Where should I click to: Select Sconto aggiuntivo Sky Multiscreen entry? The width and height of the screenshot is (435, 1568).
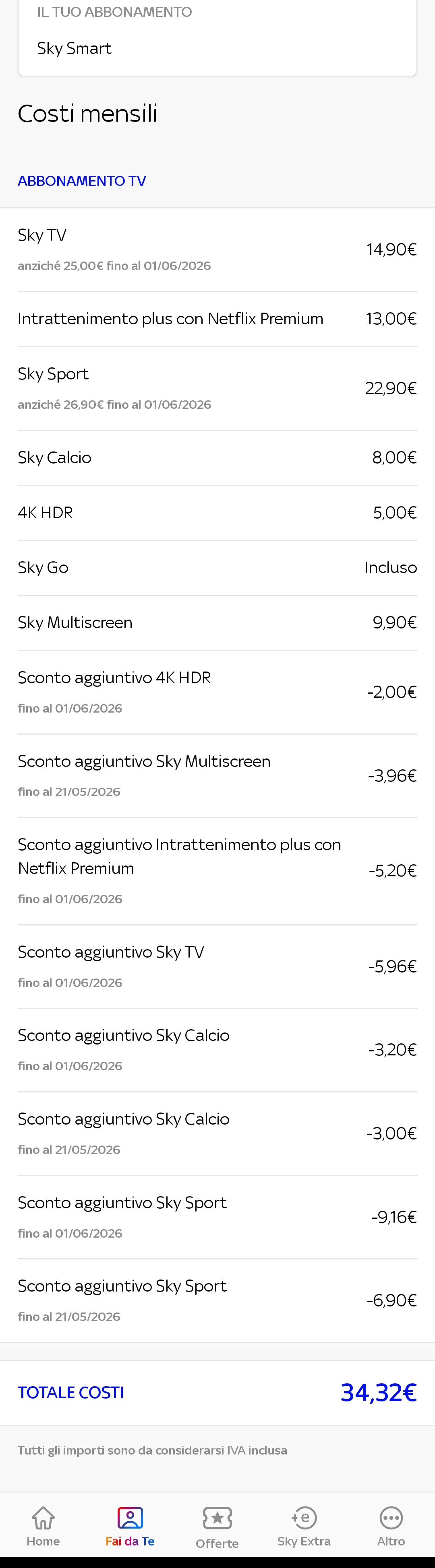(217, 775)
